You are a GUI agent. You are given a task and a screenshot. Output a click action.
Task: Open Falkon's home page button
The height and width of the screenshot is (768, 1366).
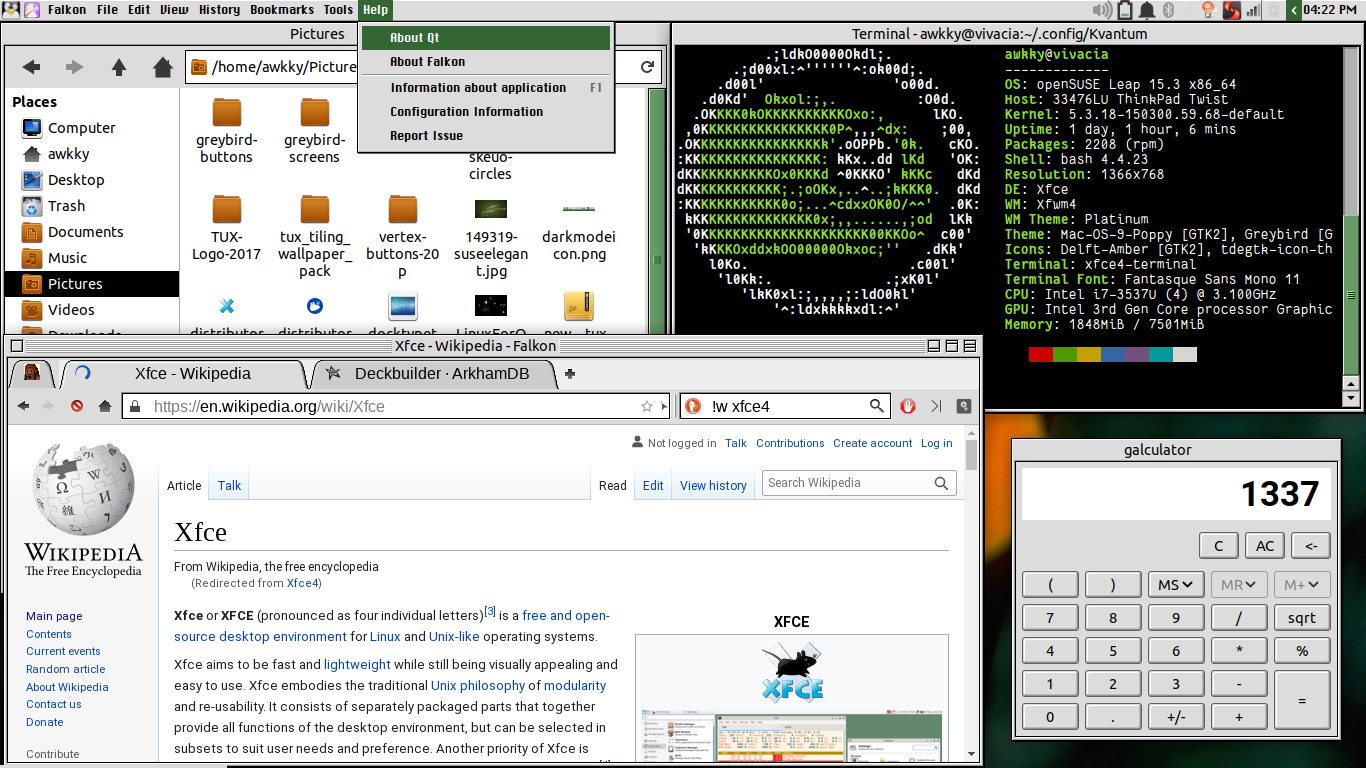[104, 406]
